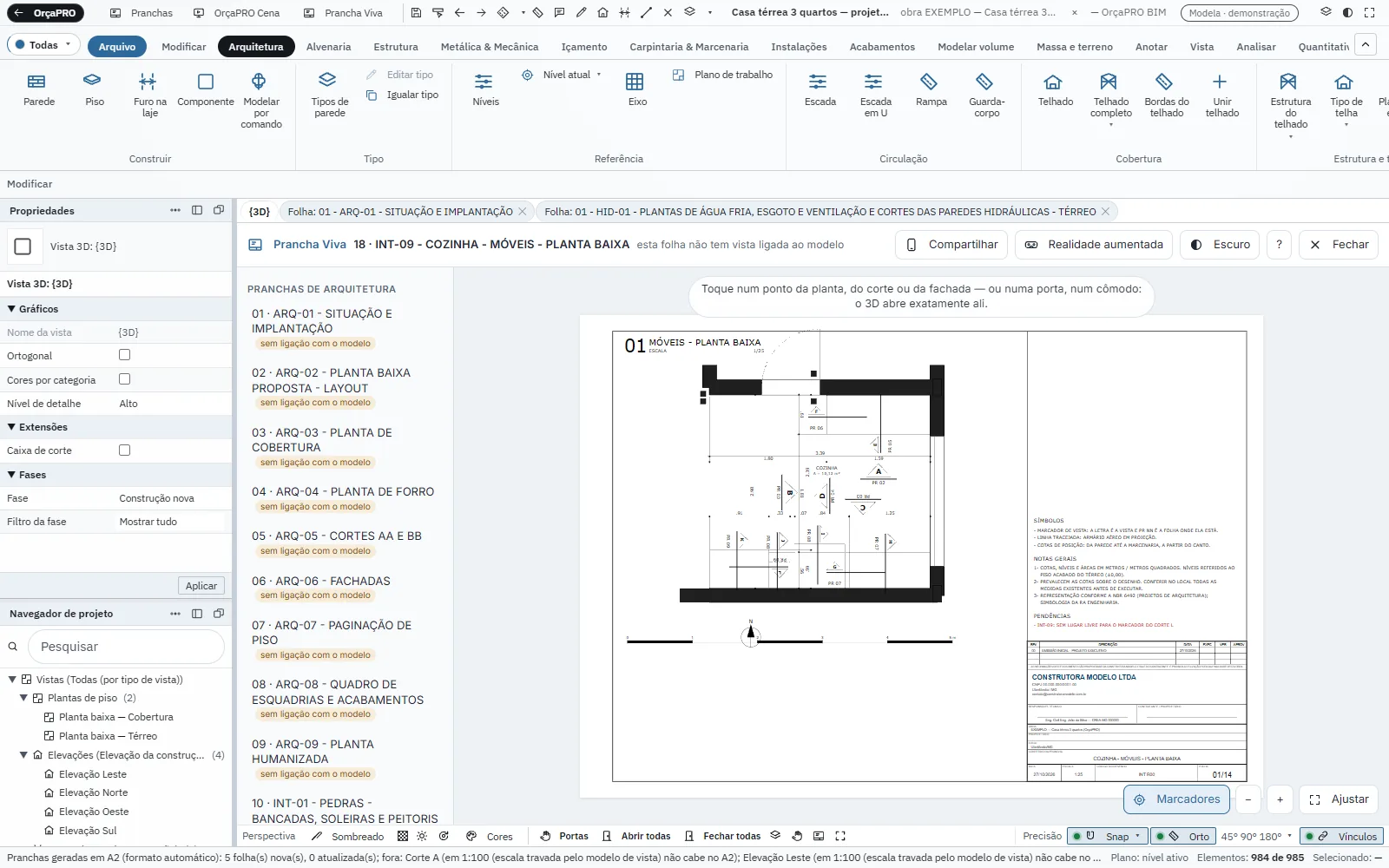The width and height of the screenshot is (1389, 868).
Task: Enable the Ortogonal checkbox
Action: coord(124,355)
